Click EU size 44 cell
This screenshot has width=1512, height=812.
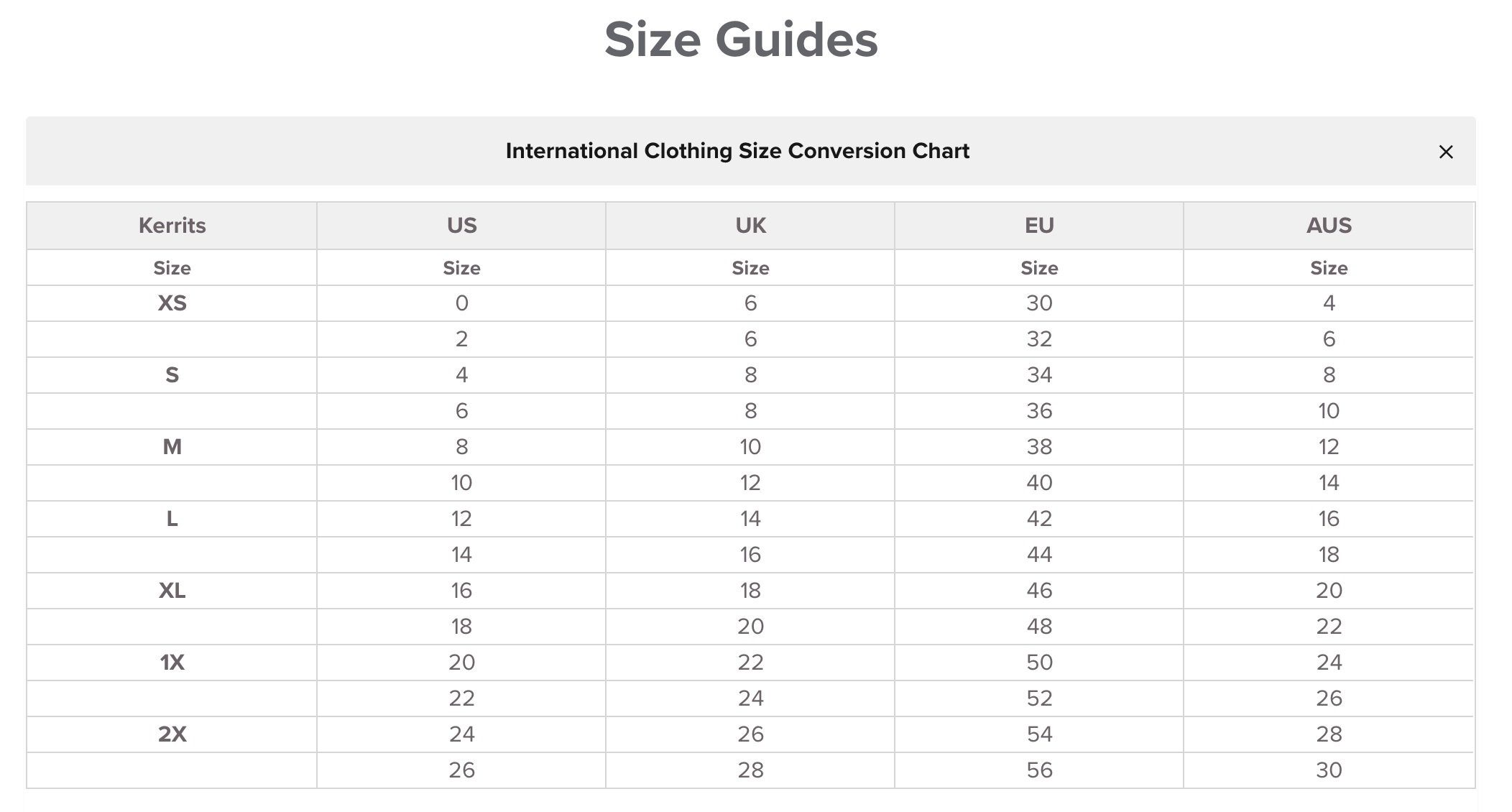coord(1039,555)
